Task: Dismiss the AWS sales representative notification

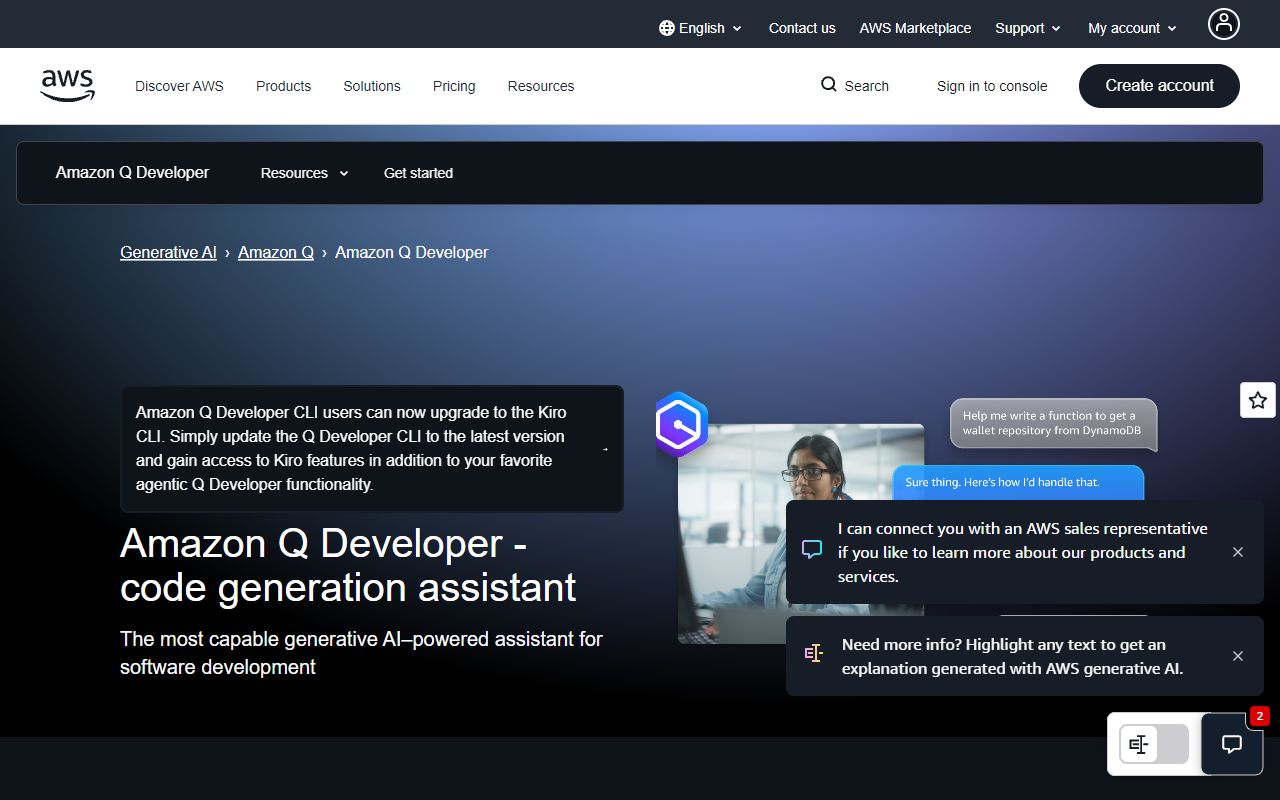Action: tap(1238, 551)
